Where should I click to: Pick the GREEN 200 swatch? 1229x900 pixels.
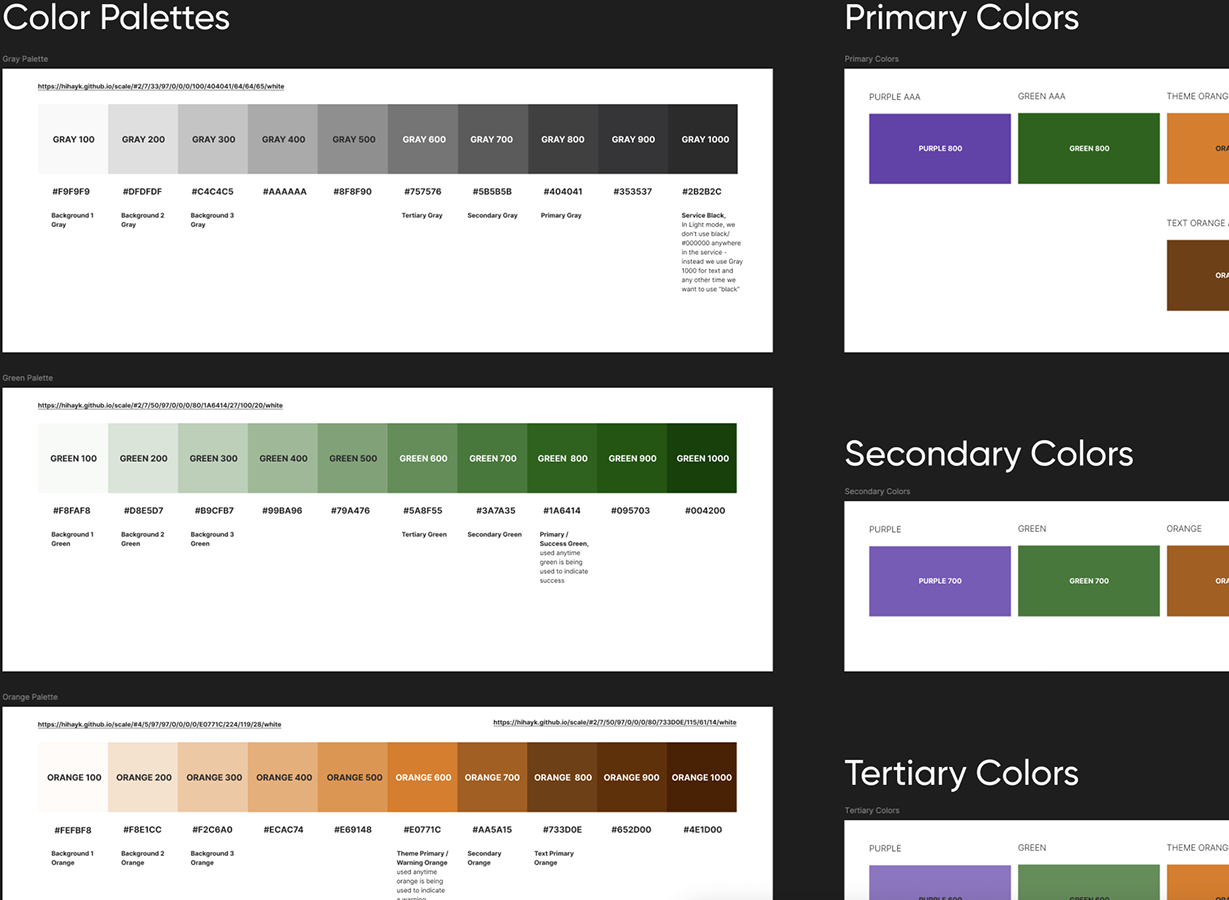tap(143, 458)
